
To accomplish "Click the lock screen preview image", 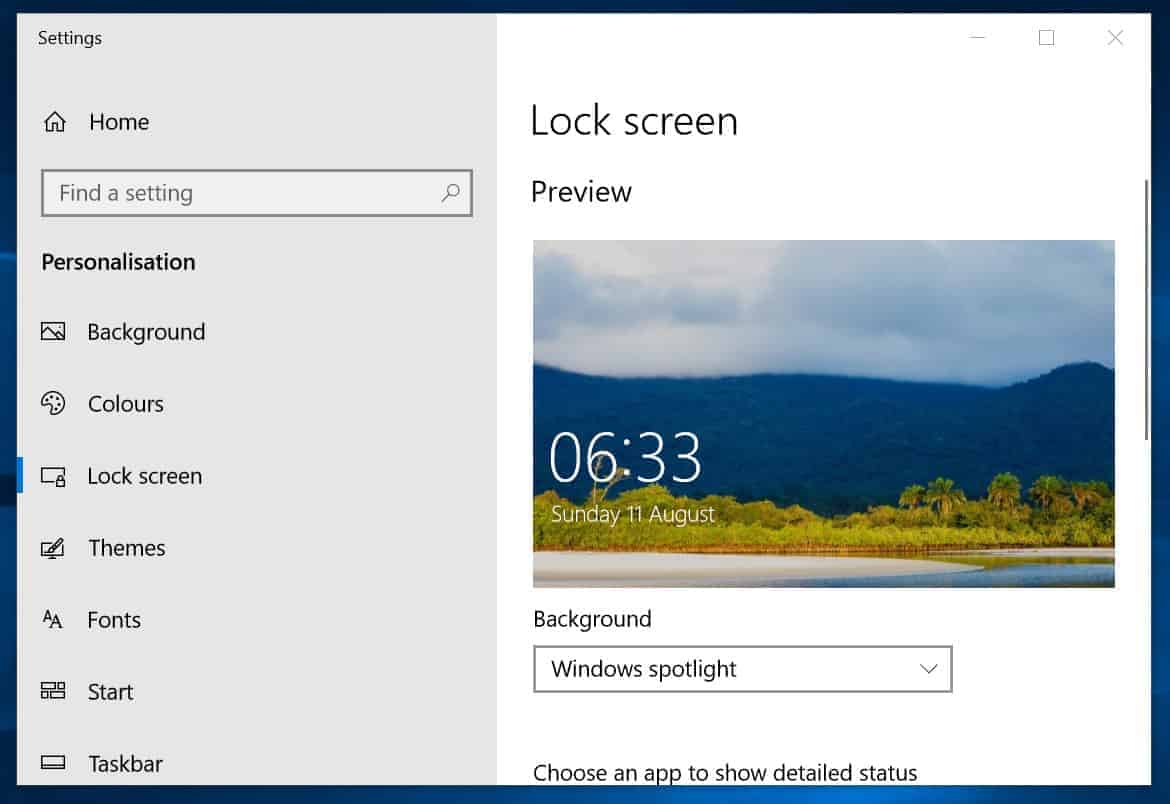I will [824, 414].
